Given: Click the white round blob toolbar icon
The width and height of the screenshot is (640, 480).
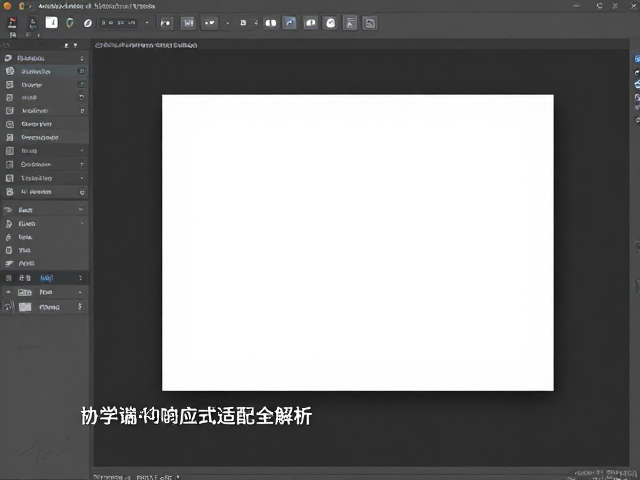Looking at the screenshot, I should (x=330, y=23).
